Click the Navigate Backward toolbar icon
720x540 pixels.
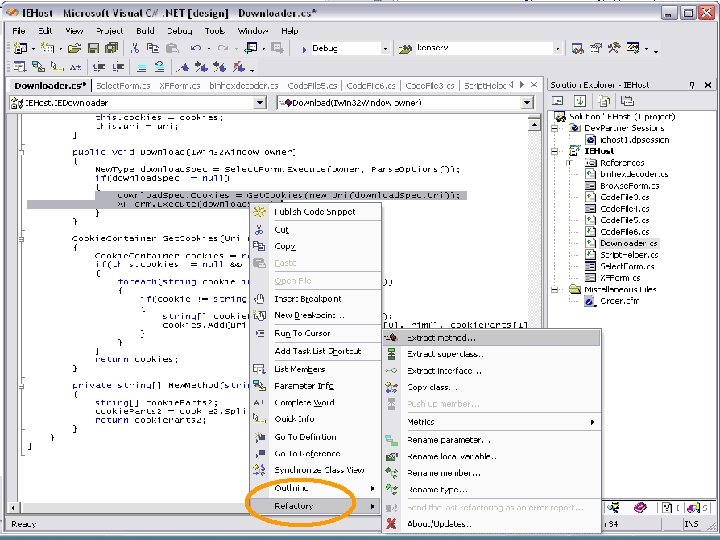(x=251, y=48)
